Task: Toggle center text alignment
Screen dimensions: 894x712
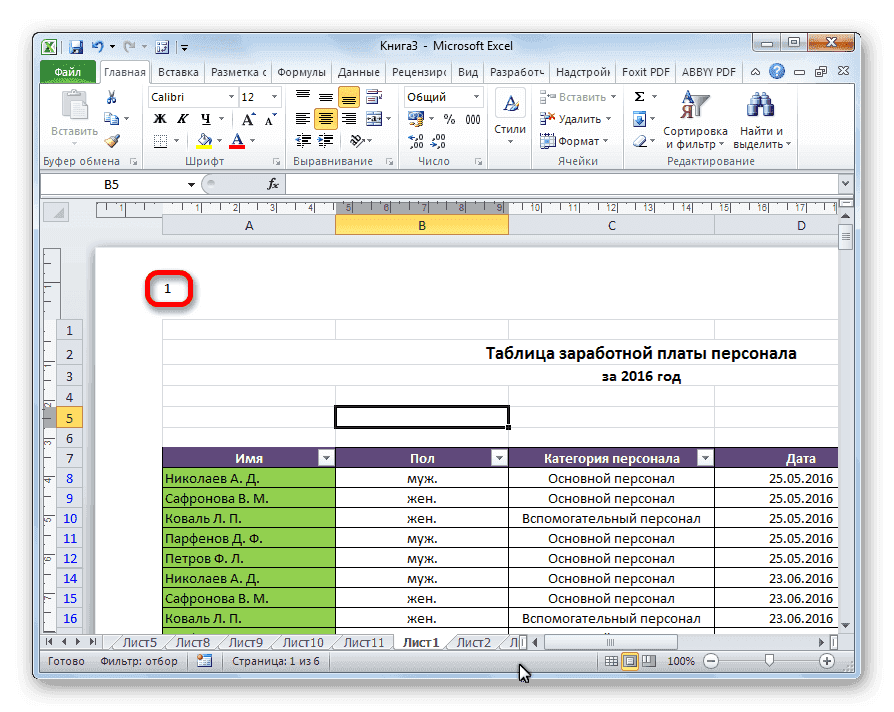Action: [x=325, y=119]
